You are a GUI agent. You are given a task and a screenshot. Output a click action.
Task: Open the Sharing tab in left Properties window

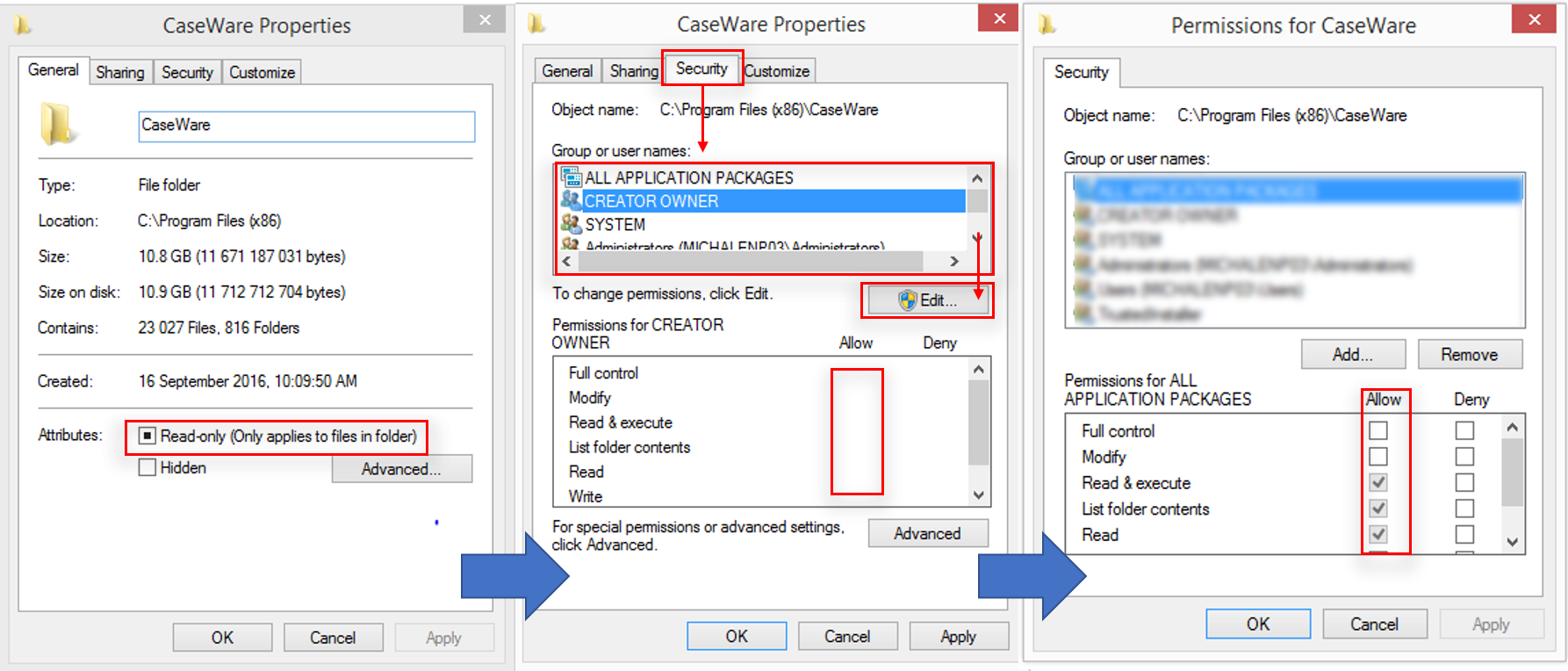point(120,72)
